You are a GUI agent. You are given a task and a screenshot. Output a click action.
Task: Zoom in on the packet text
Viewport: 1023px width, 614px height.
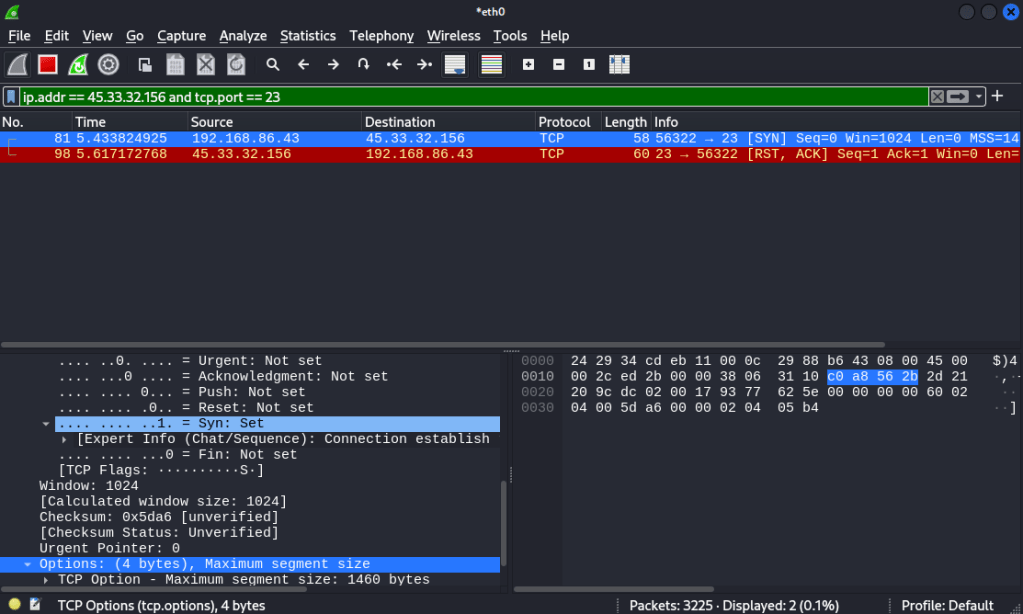click(528, 65)
